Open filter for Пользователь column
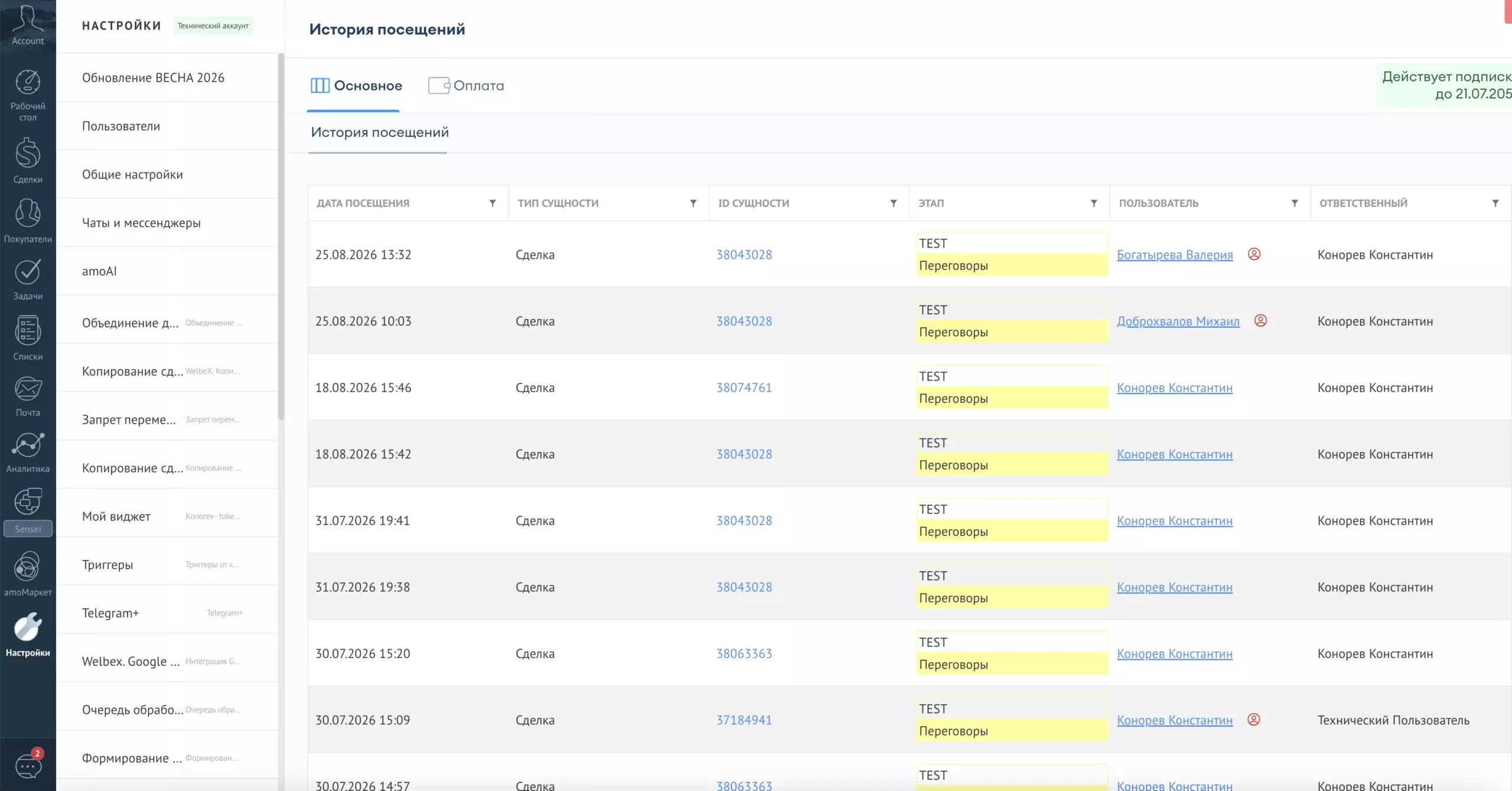The width and height of the screenshot is (1512, 791). pos(1295,203)
